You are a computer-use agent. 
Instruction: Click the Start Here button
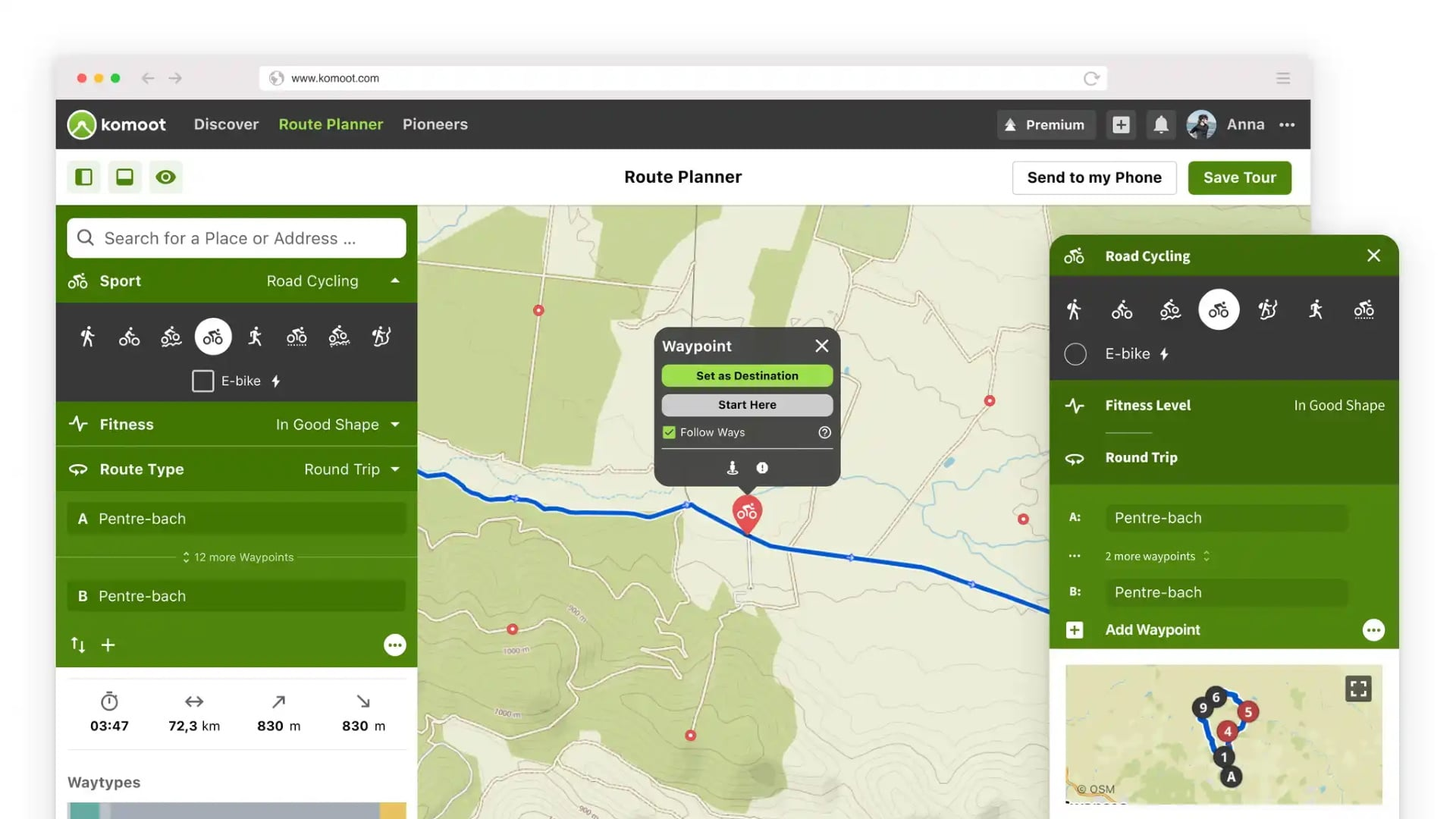(747, 405)
